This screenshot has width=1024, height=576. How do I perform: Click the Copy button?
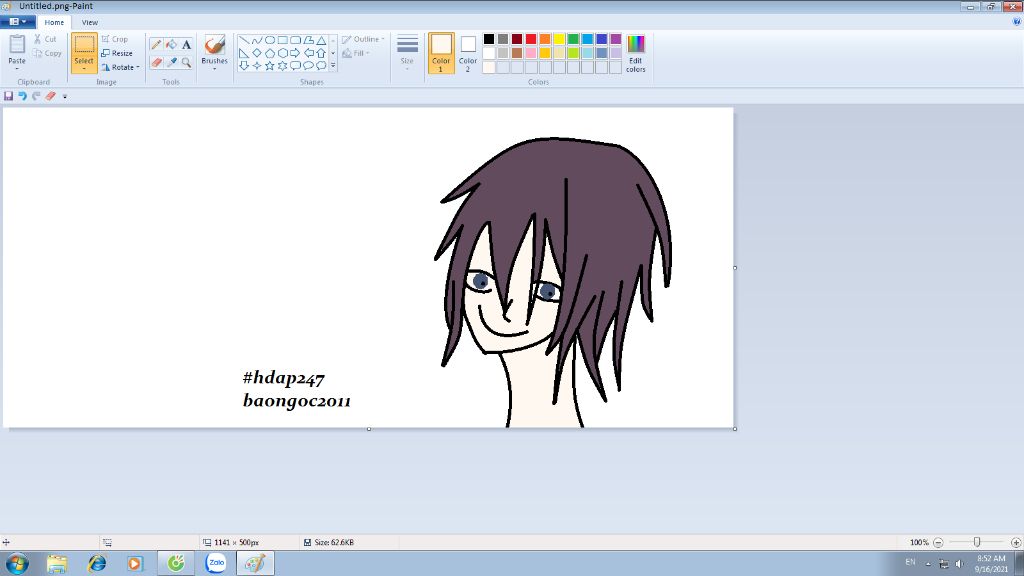(47, 53)
